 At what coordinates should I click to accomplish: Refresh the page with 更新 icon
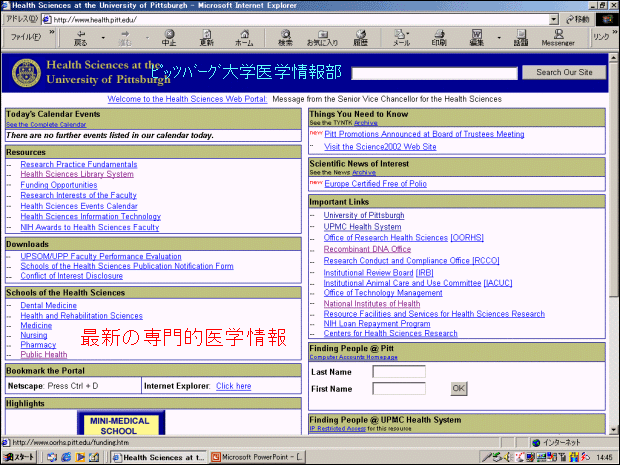pos(206,37)
